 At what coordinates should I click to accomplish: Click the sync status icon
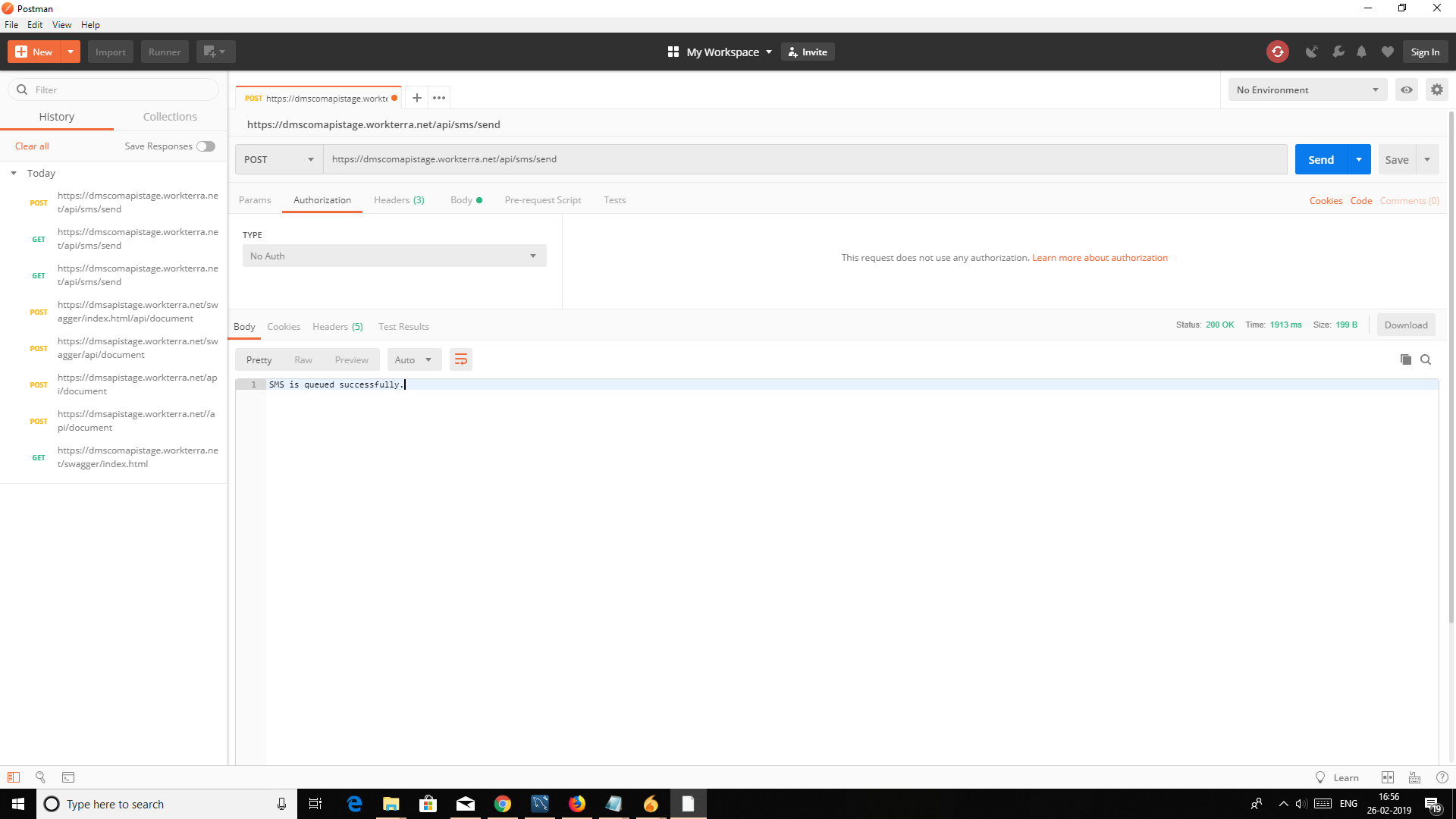pyautogui.click(x=1278, y=52)
